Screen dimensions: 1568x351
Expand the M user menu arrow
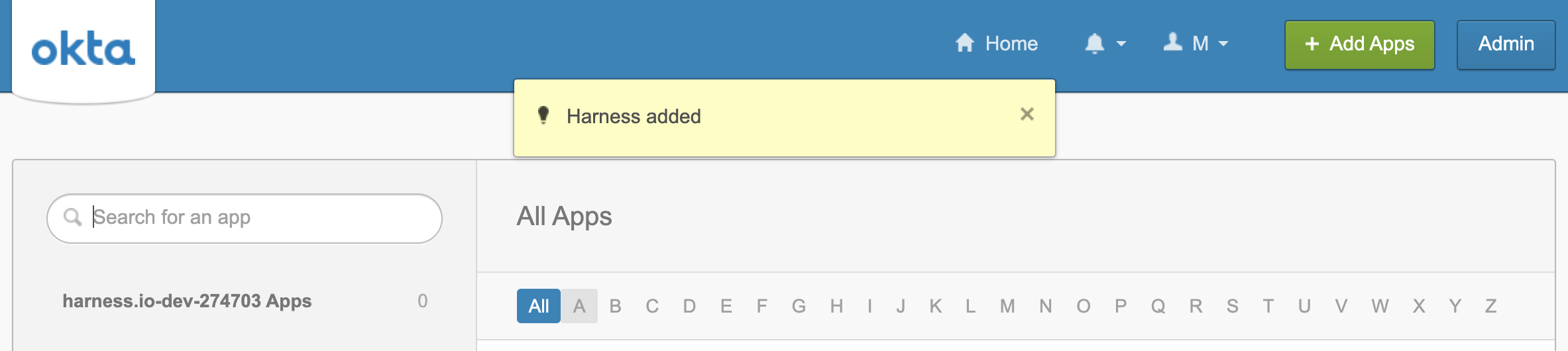(x=1223, y=44)
